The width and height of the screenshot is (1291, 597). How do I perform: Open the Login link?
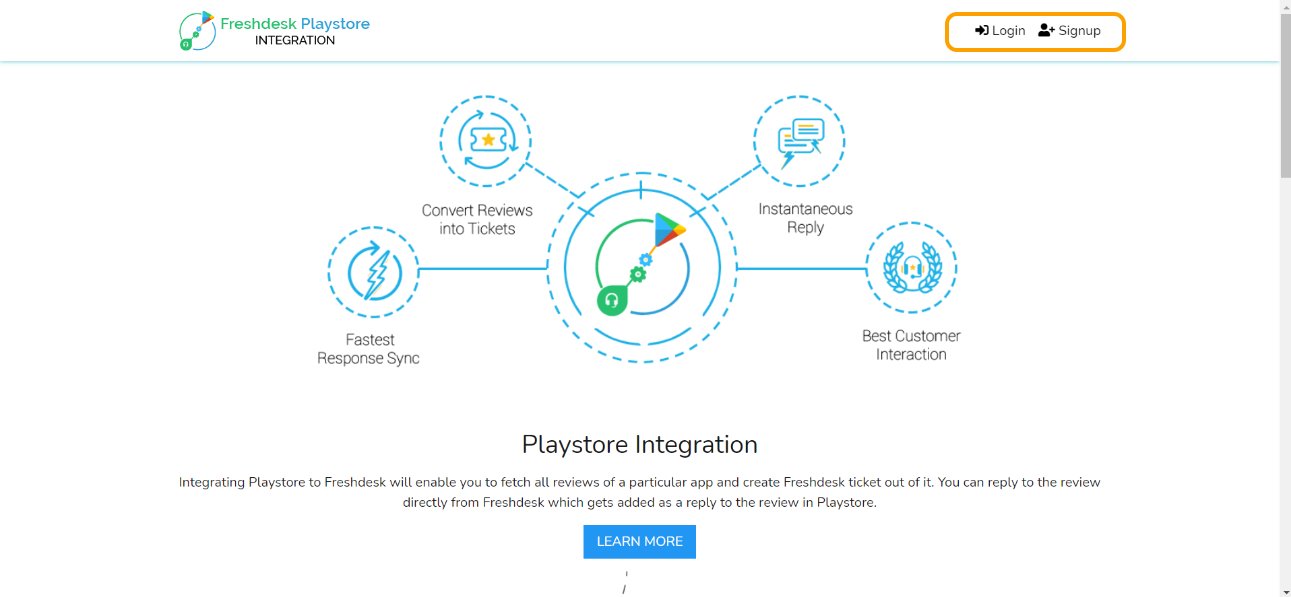coord(1000,31)
